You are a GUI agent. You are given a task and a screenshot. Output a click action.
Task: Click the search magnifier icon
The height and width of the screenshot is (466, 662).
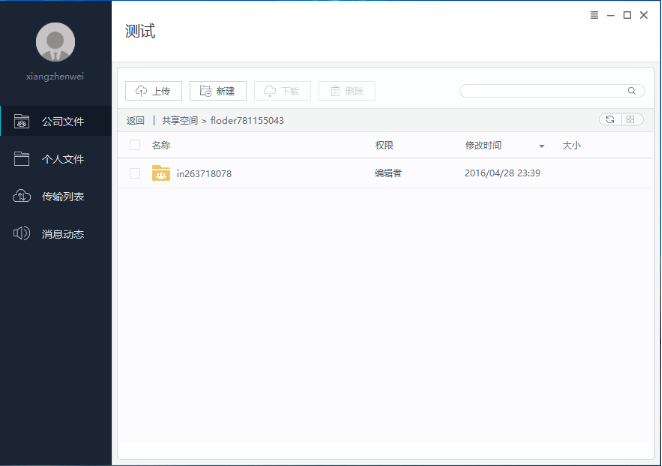click(631, 91)
